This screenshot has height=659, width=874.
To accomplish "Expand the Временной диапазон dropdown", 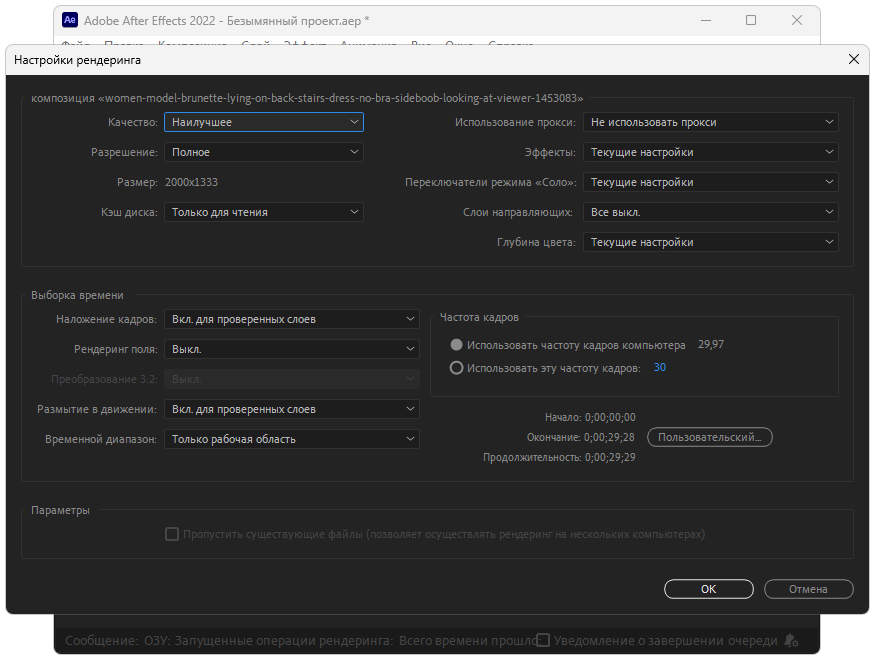I will [x=292, y=439].
